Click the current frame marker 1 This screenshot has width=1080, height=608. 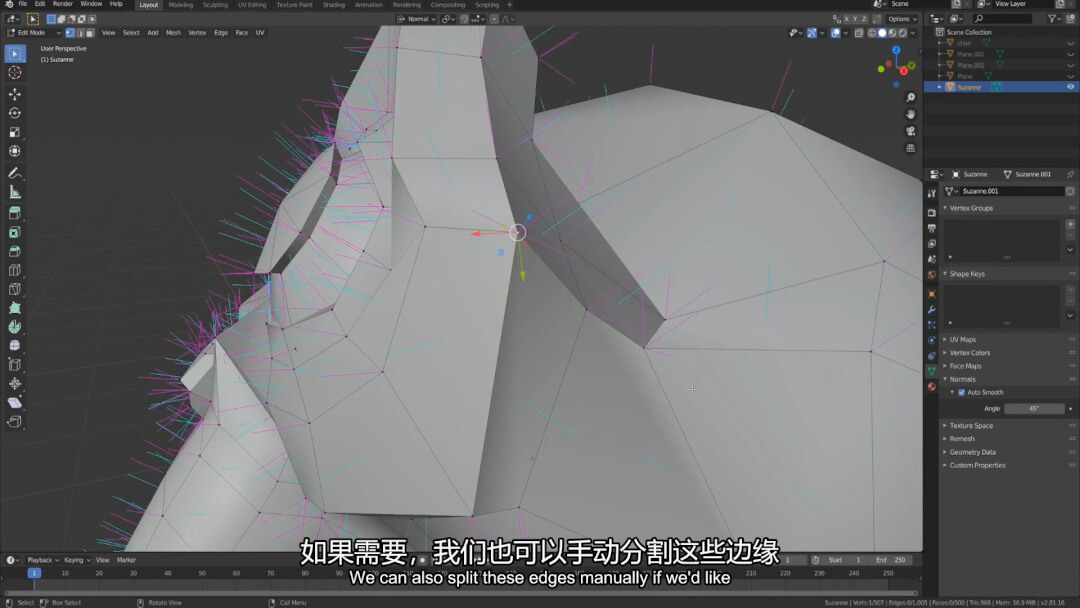34,573
